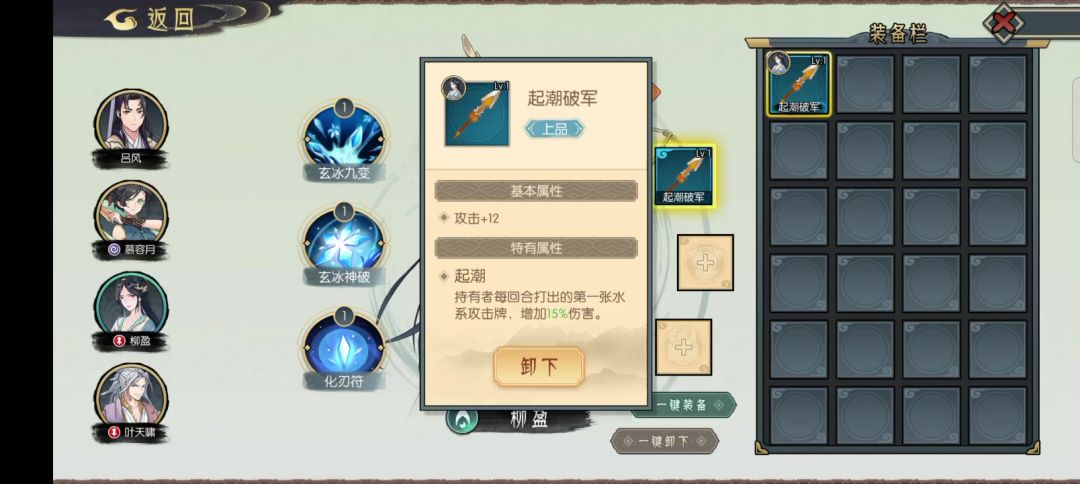
Task: Click the 一键装备 button
Action: (x=683, y=405)
